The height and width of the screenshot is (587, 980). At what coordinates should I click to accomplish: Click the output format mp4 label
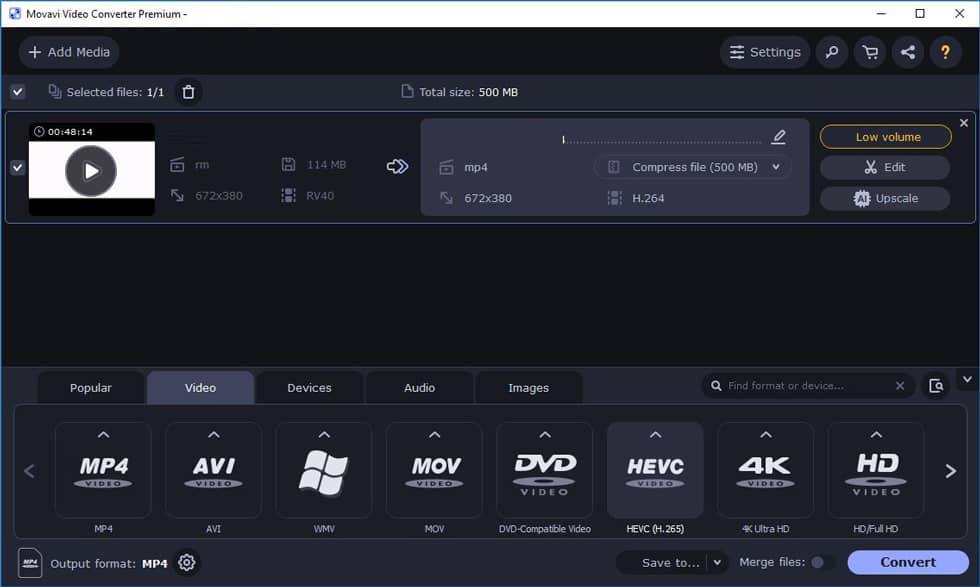click(x=476, y=167)
